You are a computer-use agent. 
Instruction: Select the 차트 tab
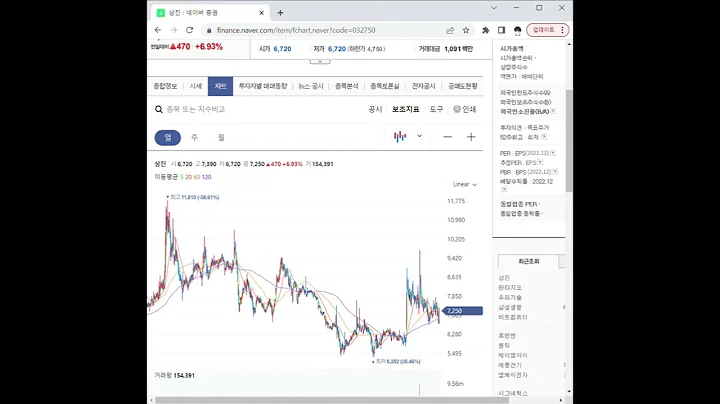(220, 86)
